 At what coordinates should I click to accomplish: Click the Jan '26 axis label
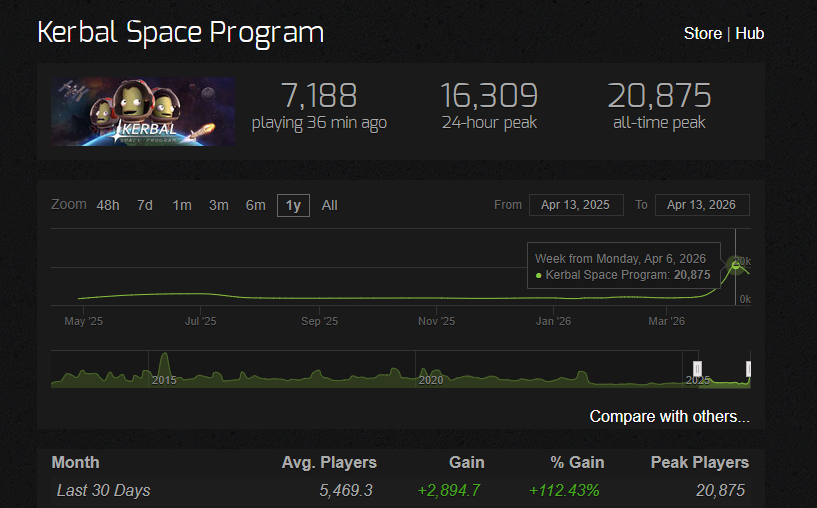553,321
